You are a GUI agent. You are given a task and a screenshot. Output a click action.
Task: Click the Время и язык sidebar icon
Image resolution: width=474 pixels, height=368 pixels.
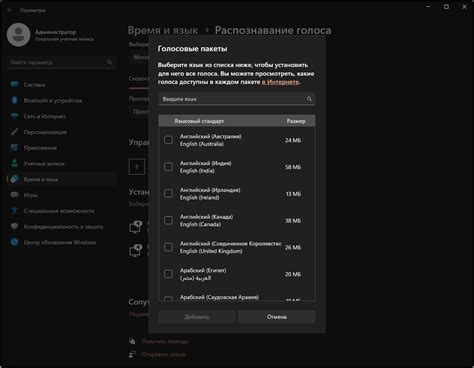pos(14,179)
